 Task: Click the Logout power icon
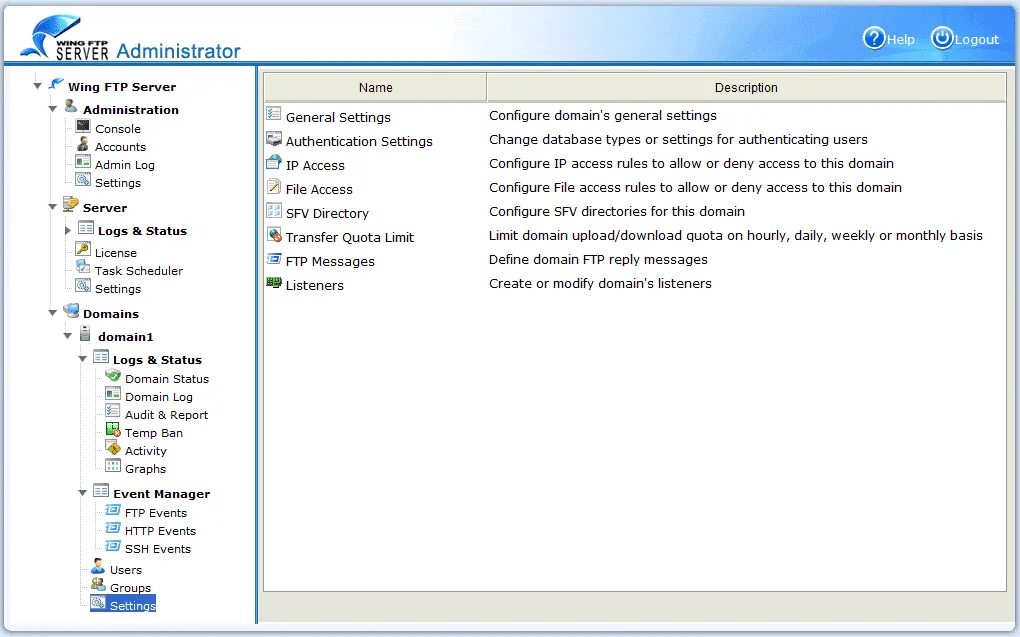coord(941,38)
